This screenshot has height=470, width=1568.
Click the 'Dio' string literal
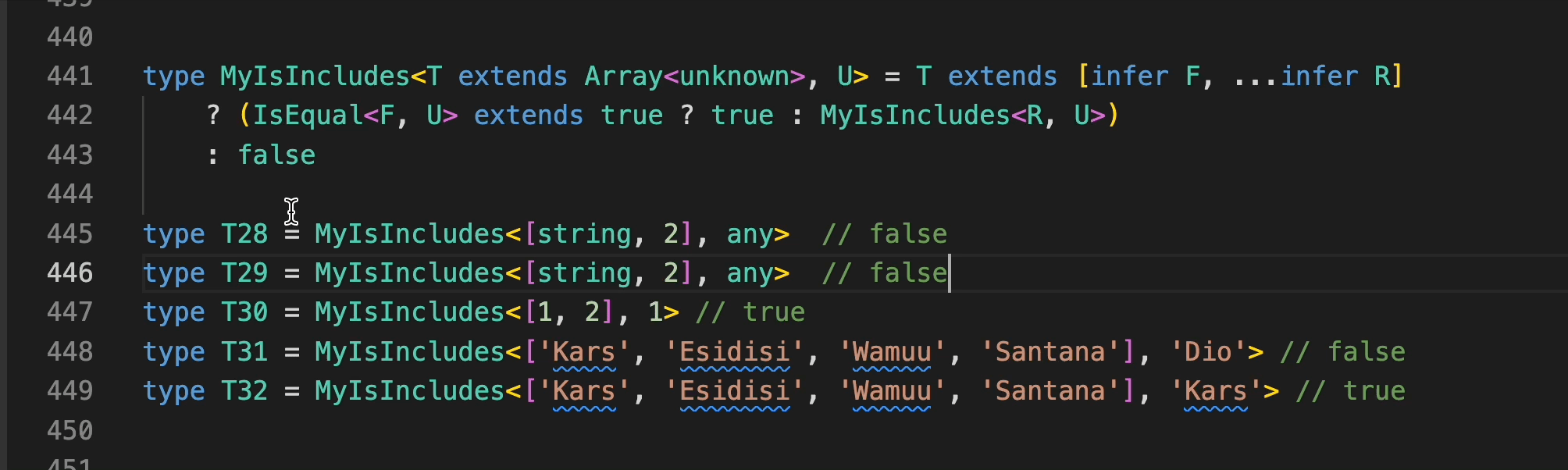1207,351
